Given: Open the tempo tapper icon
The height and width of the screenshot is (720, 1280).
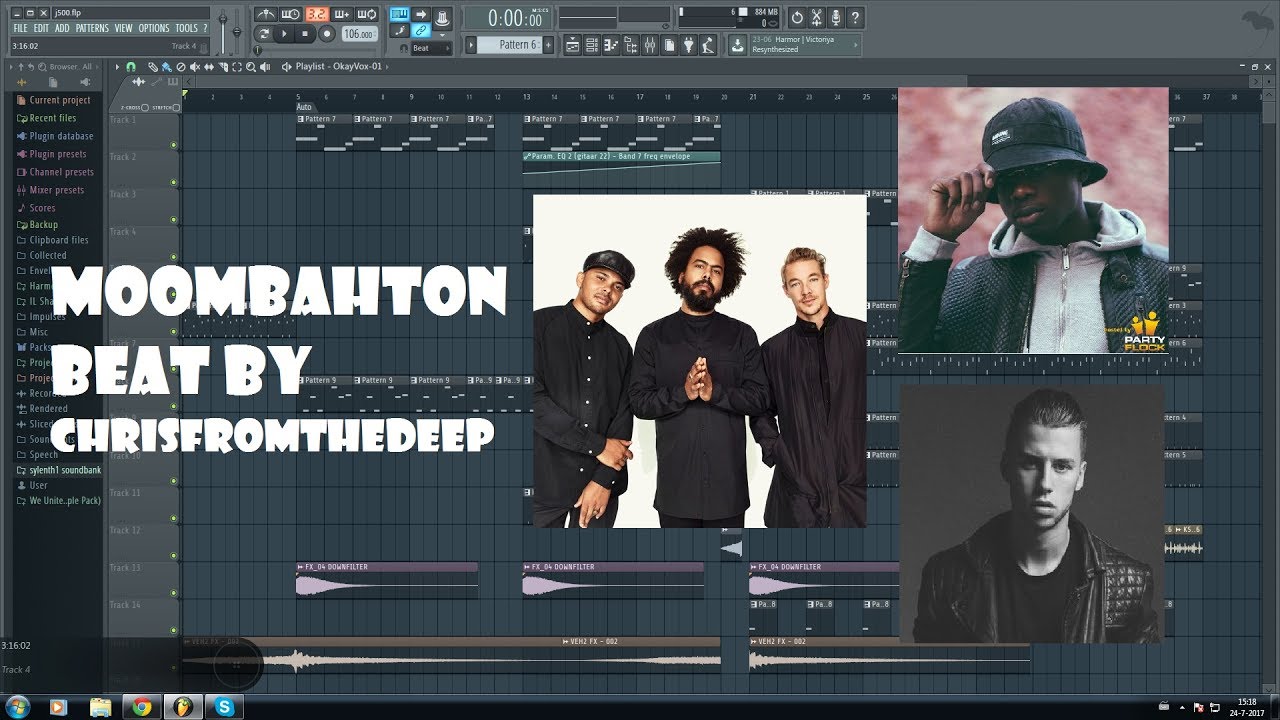Looking at the screenshot, I should pos(708,45).
